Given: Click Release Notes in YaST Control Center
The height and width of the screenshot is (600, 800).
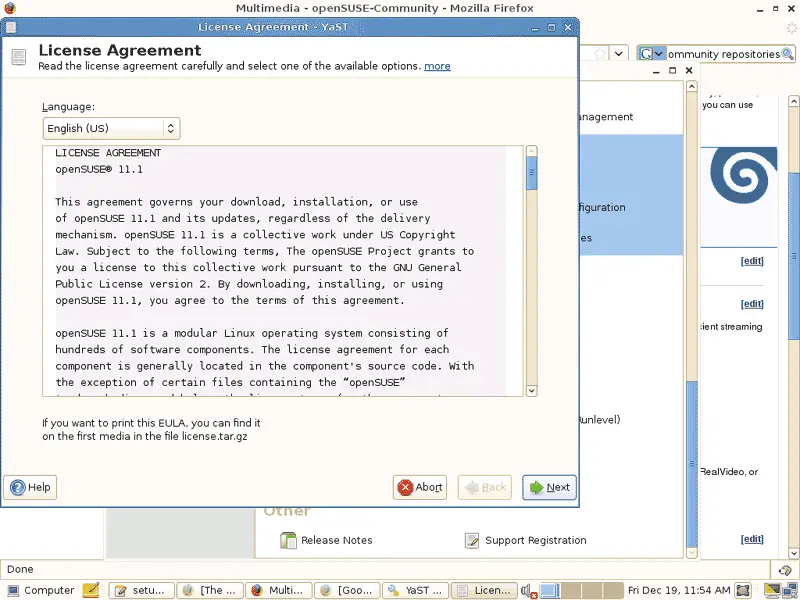Looking at the screenshot, I should [327, 540].
